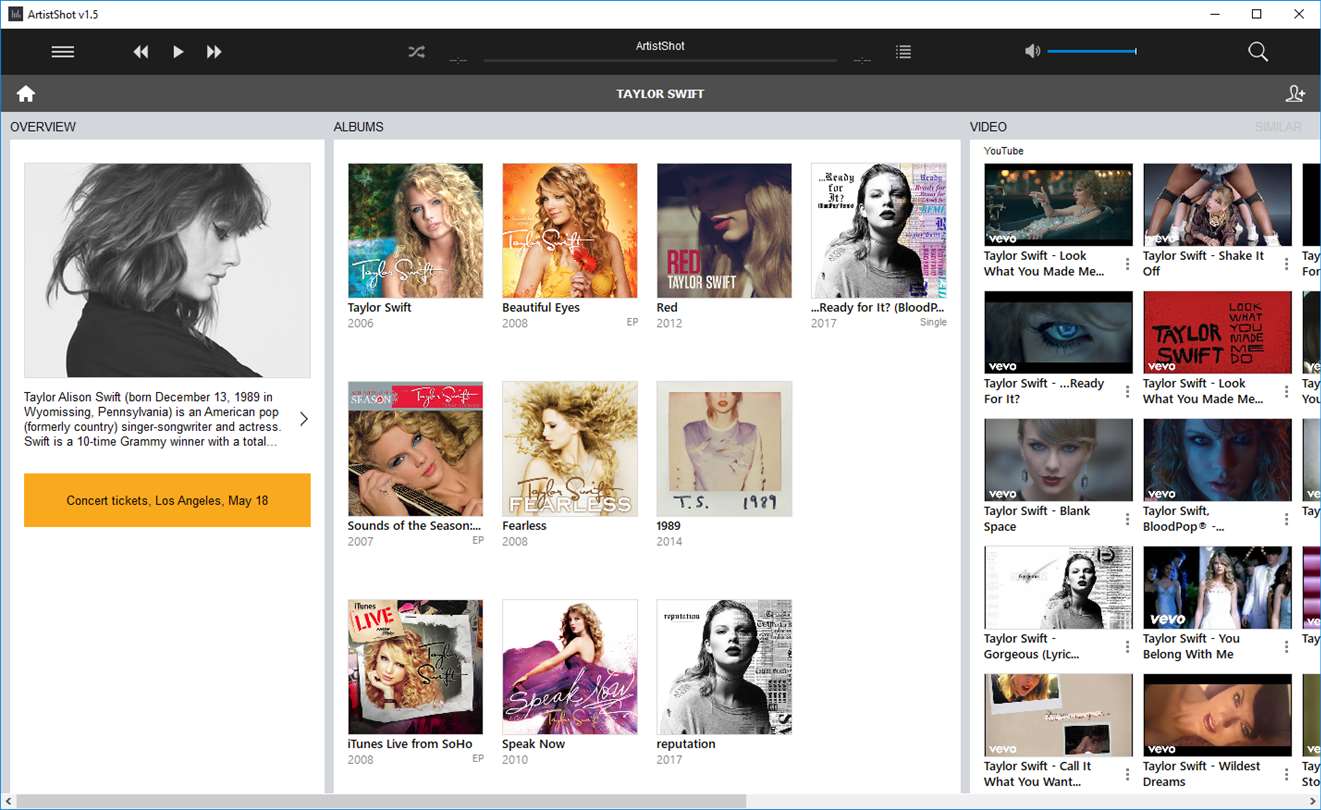The width and height of the screenshot is (1321, 810).
Task: Open options for Shake It Off video
Action: [1286, 264]
